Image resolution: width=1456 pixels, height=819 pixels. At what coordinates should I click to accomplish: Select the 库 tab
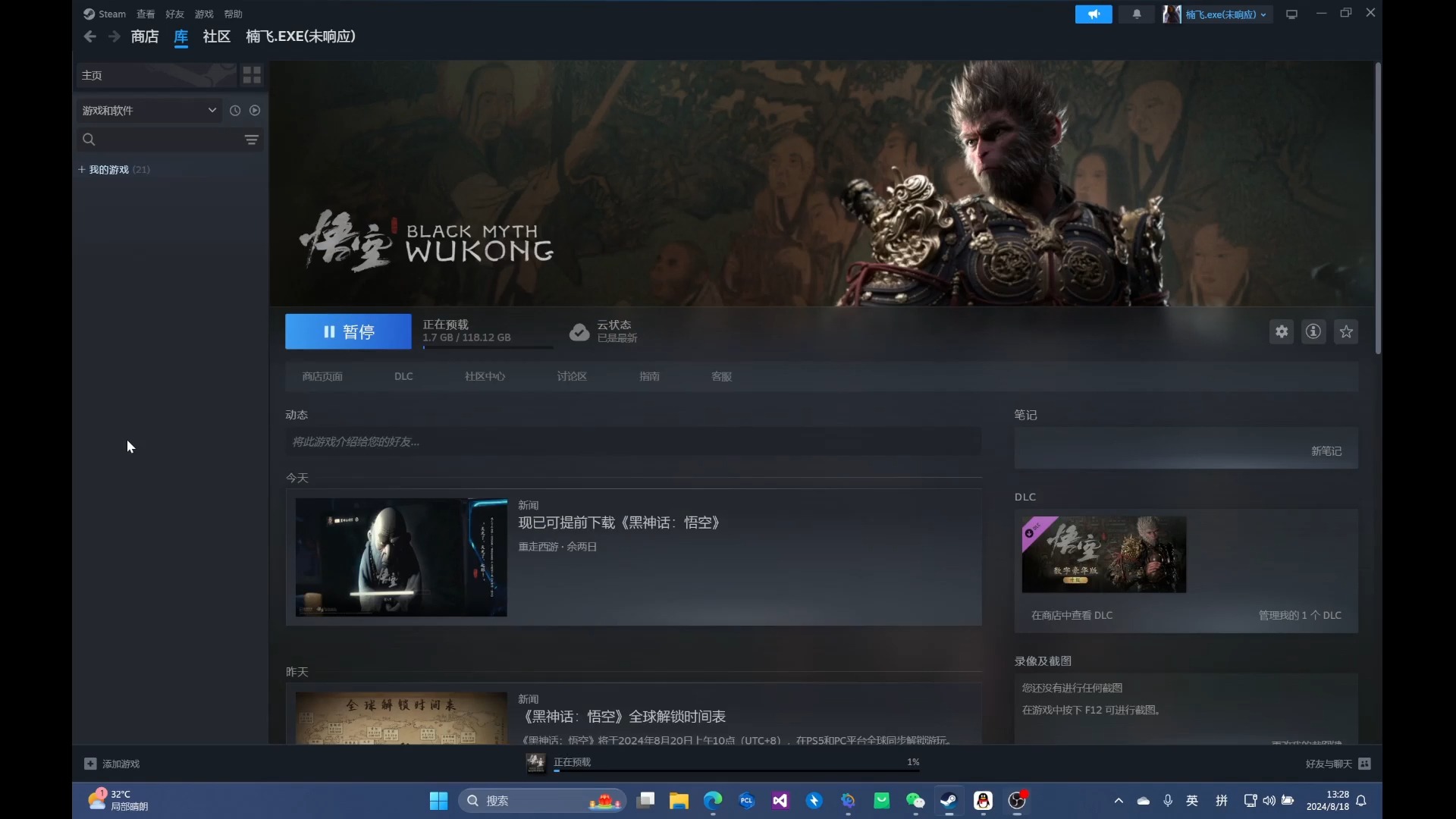click(180, 36)
